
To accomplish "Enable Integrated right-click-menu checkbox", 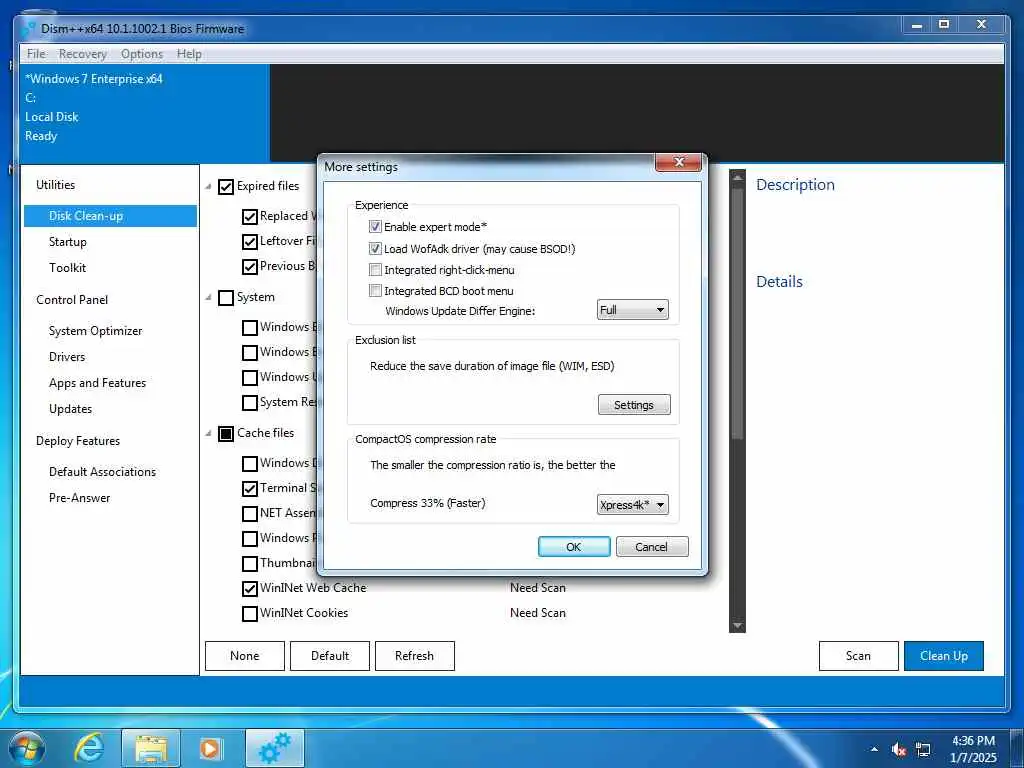I will (x=375, y=270).
